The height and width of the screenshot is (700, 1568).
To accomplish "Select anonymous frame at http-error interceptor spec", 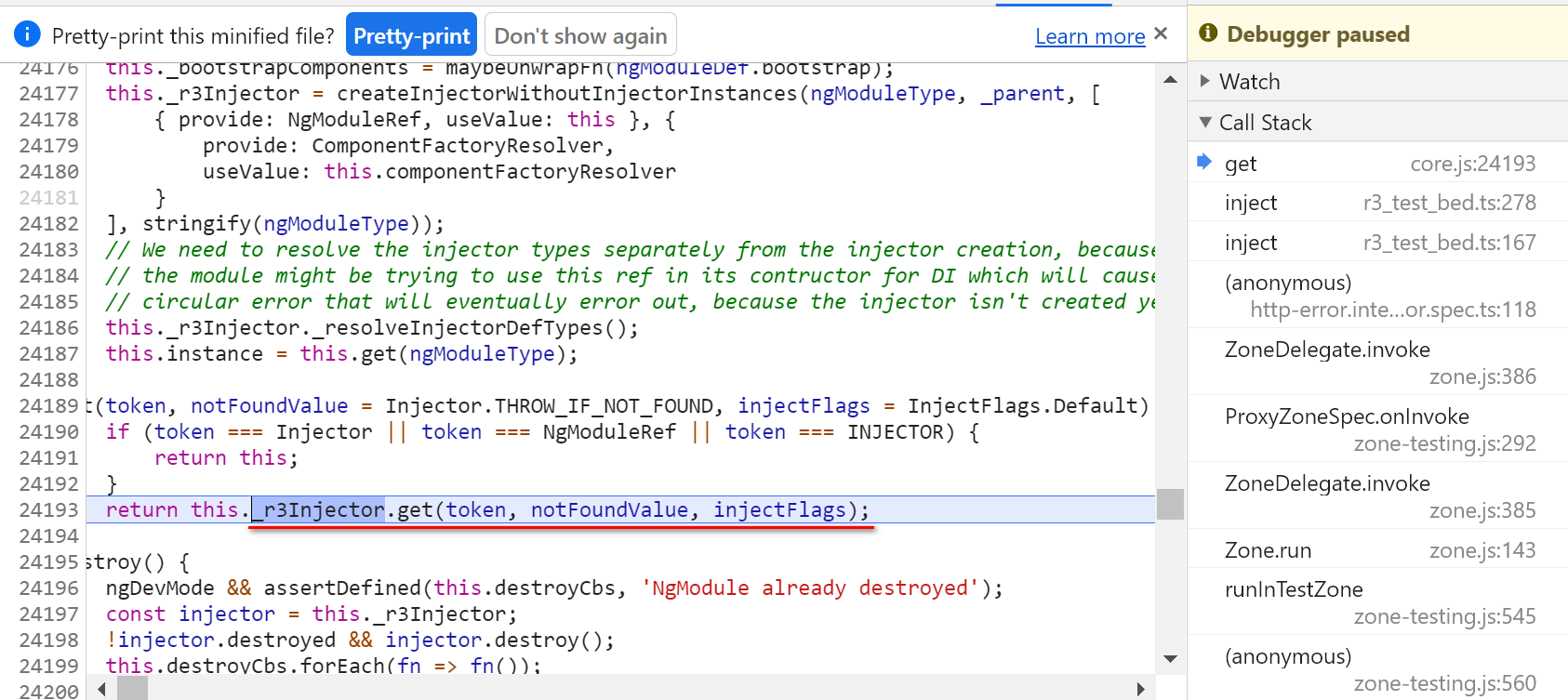I will click(1377, 296).
